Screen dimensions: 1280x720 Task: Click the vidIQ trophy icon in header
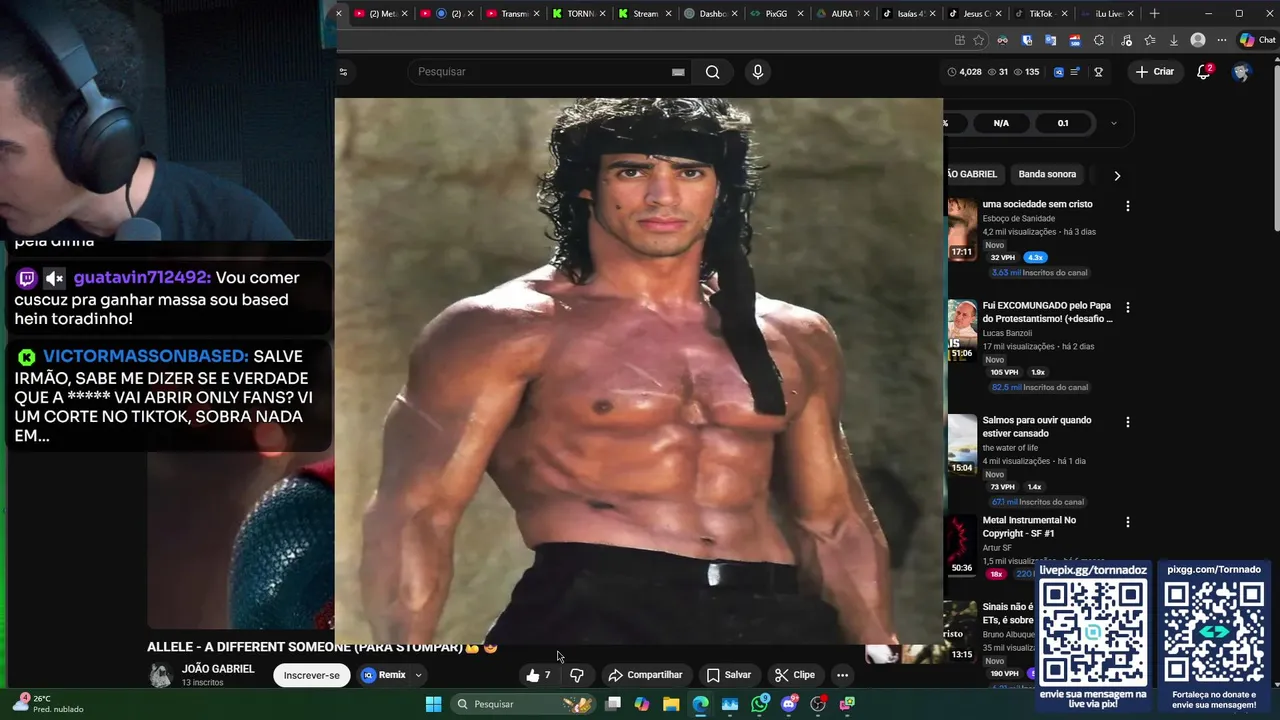1098,72
